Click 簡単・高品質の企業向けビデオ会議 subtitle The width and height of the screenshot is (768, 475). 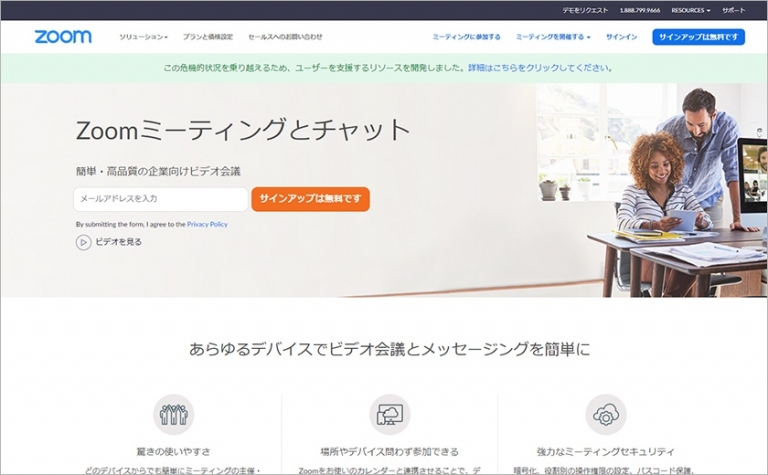tap(158, 171)
